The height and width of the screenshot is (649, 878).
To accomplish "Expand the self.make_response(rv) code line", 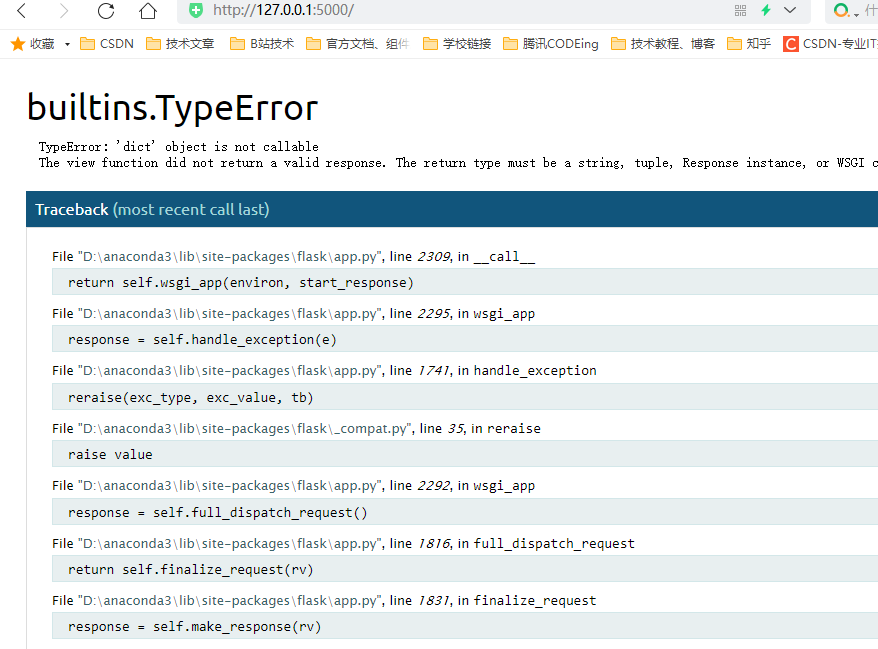I will [x=194, y=627].
